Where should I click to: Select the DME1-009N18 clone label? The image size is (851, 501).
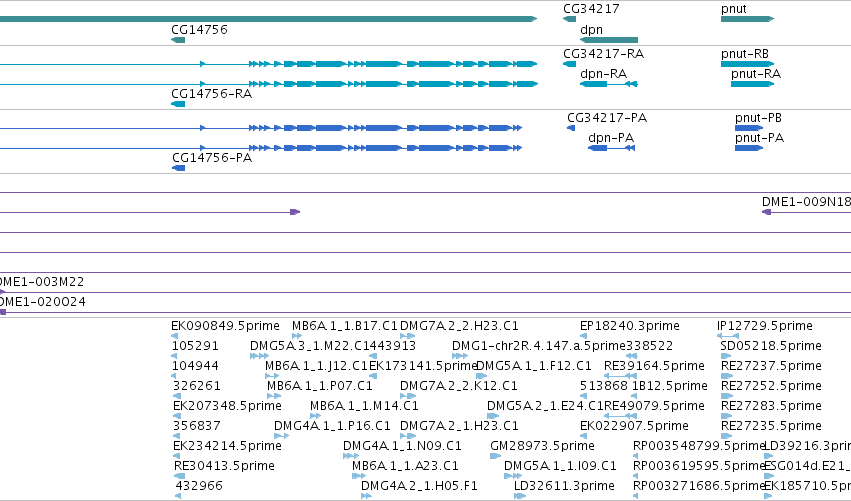806,202
